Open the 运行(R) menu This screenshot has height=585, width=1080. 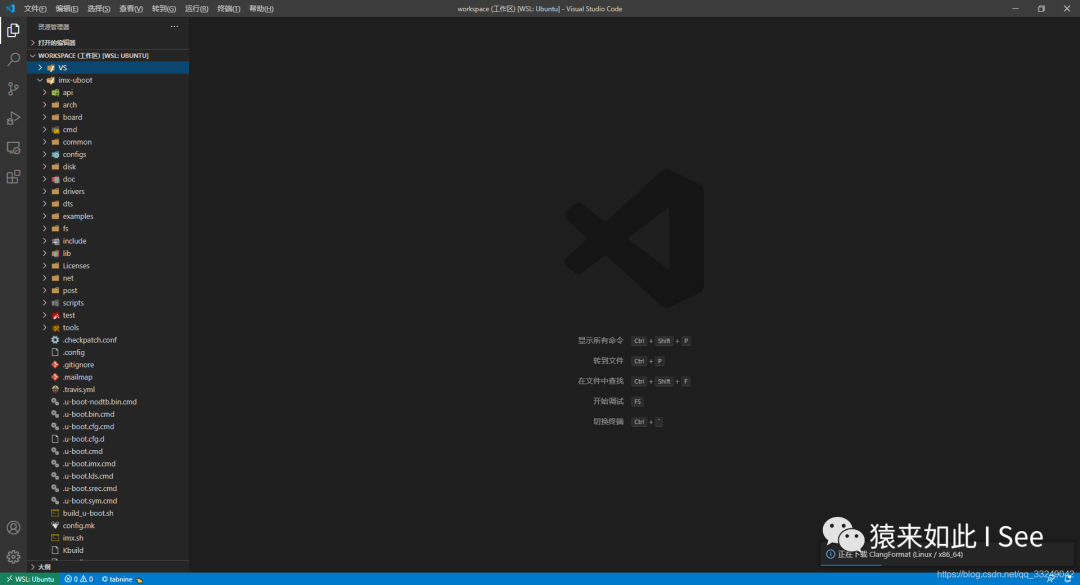pos(196,9)
